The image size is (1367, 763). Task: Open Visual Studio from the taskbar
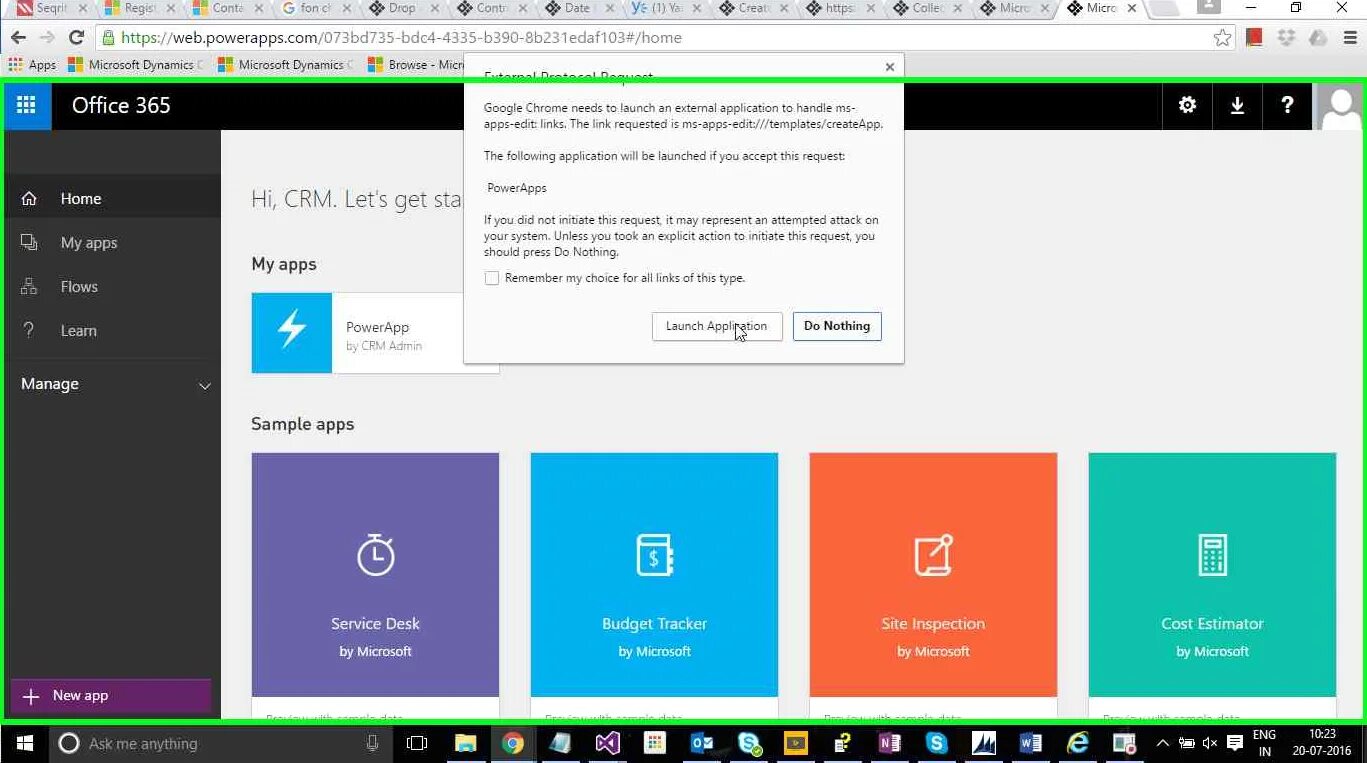[607, 743]
